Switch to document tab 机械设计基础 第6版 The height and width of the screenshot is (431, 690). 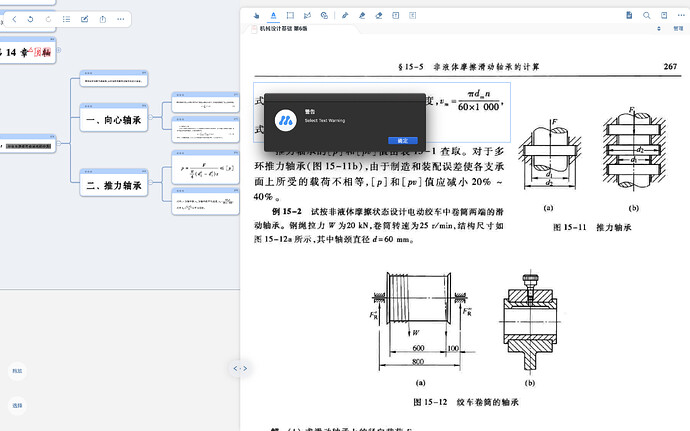pos(283,29)
